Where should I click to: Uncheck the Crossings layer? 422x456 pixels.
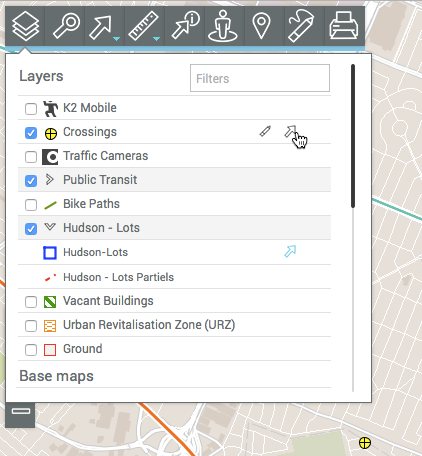click(31, 133)
